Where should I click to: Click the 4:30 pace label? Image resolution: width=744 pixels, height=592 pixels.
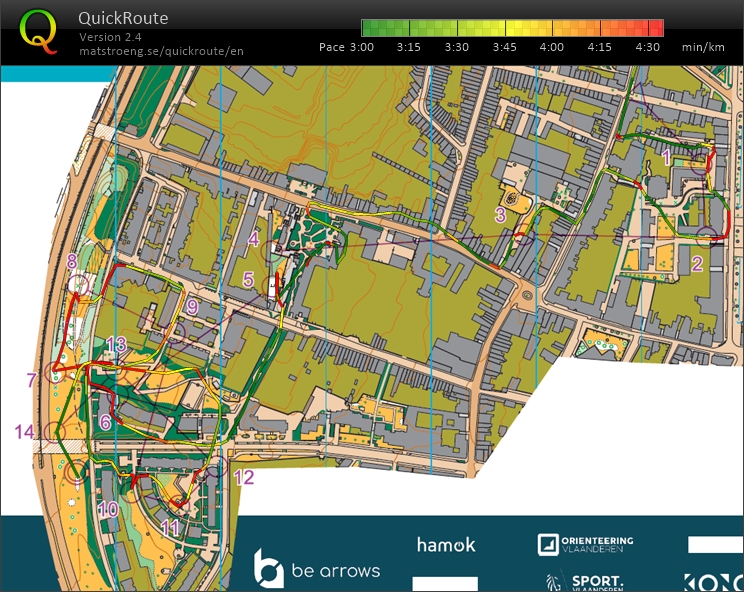point(647,47)
